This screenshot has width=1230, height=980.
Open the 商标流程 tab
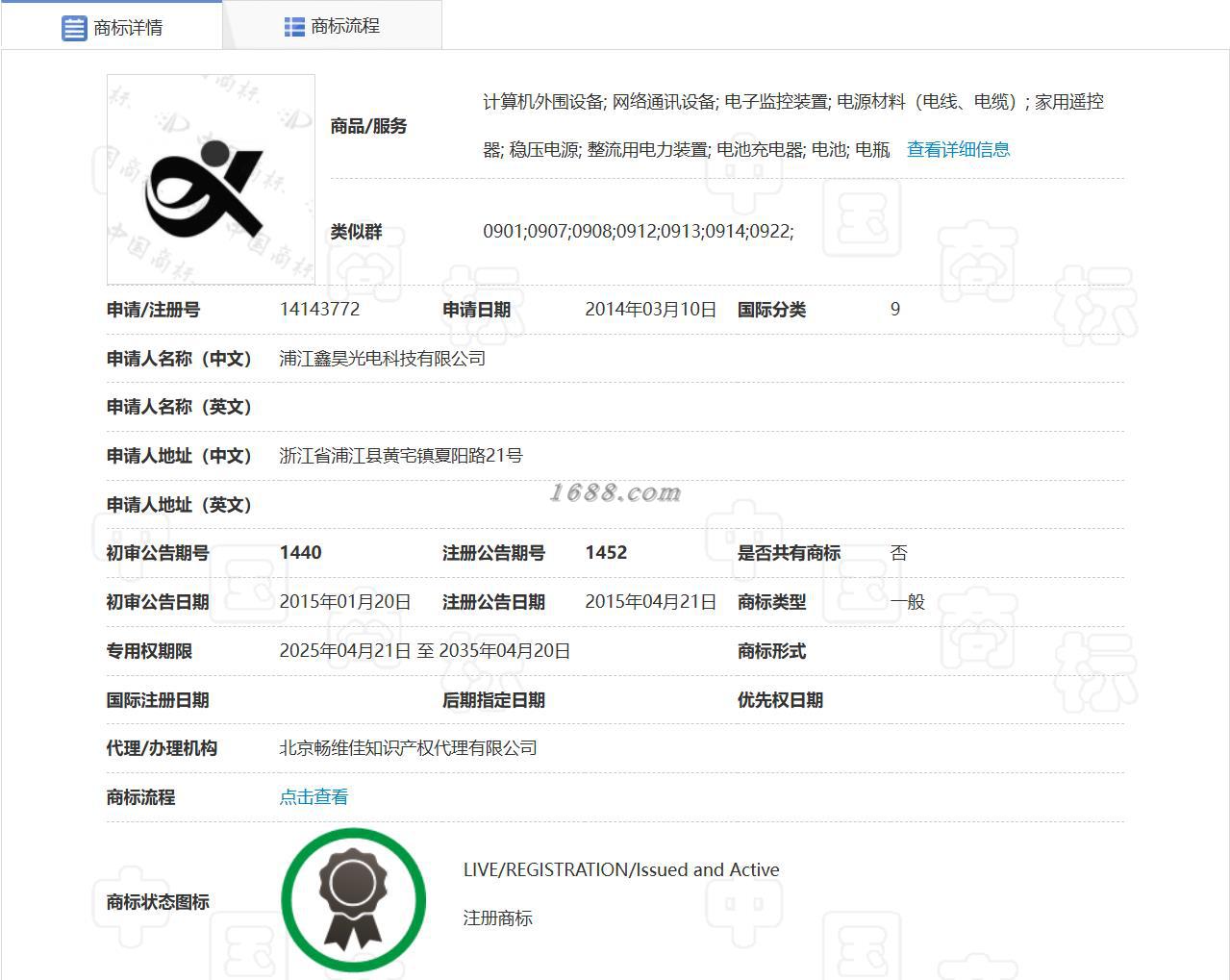(x=332, y=26)
